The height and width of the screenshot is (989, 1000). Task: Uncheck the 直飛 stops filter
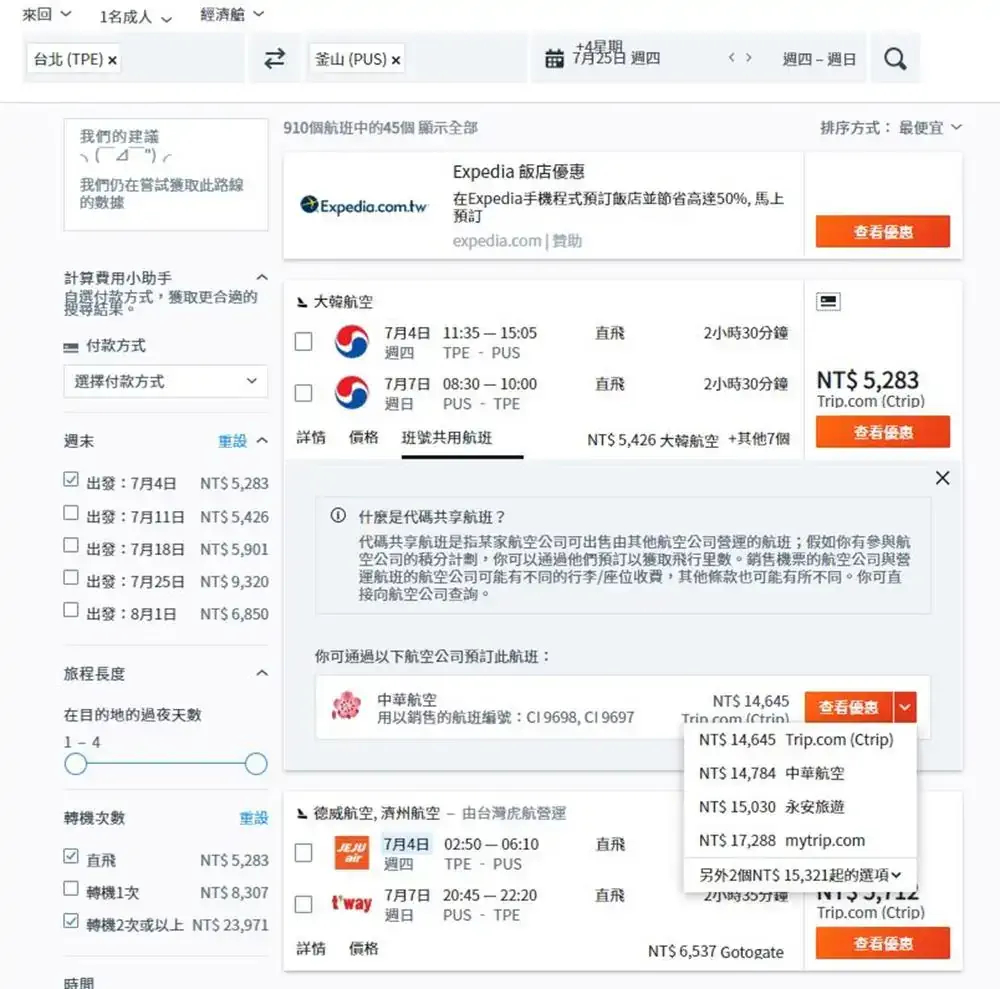point(71,856)
